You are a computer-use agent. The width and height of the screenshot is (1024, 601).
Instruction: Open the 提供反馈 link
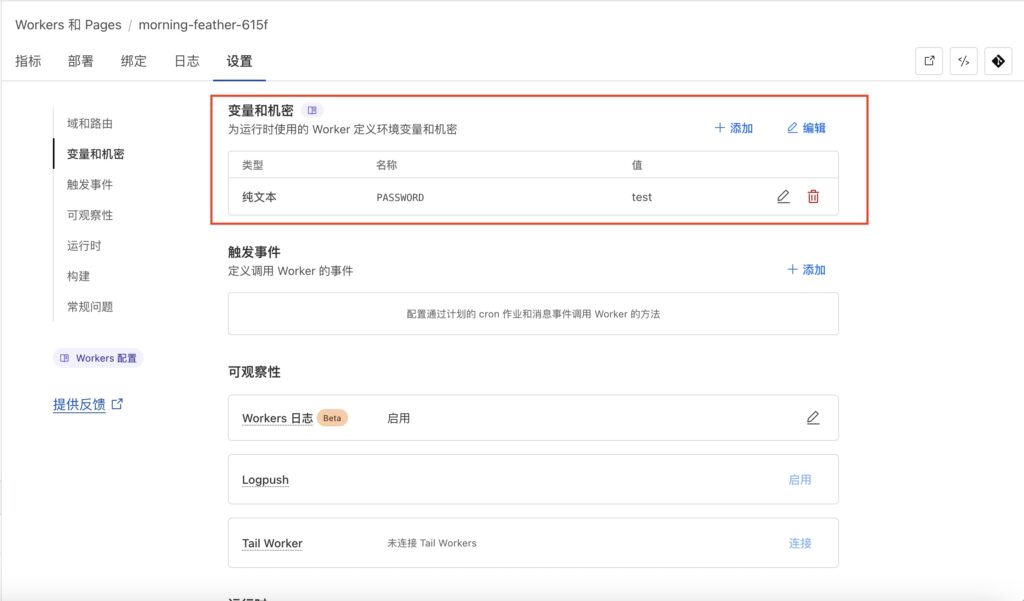point(88,404)
